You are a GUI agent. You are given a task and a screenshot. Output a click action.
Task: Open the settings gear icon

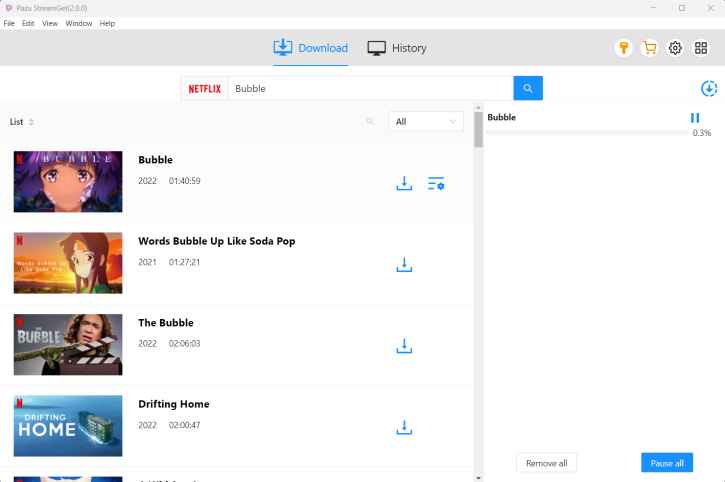click(x=675, y=48)
